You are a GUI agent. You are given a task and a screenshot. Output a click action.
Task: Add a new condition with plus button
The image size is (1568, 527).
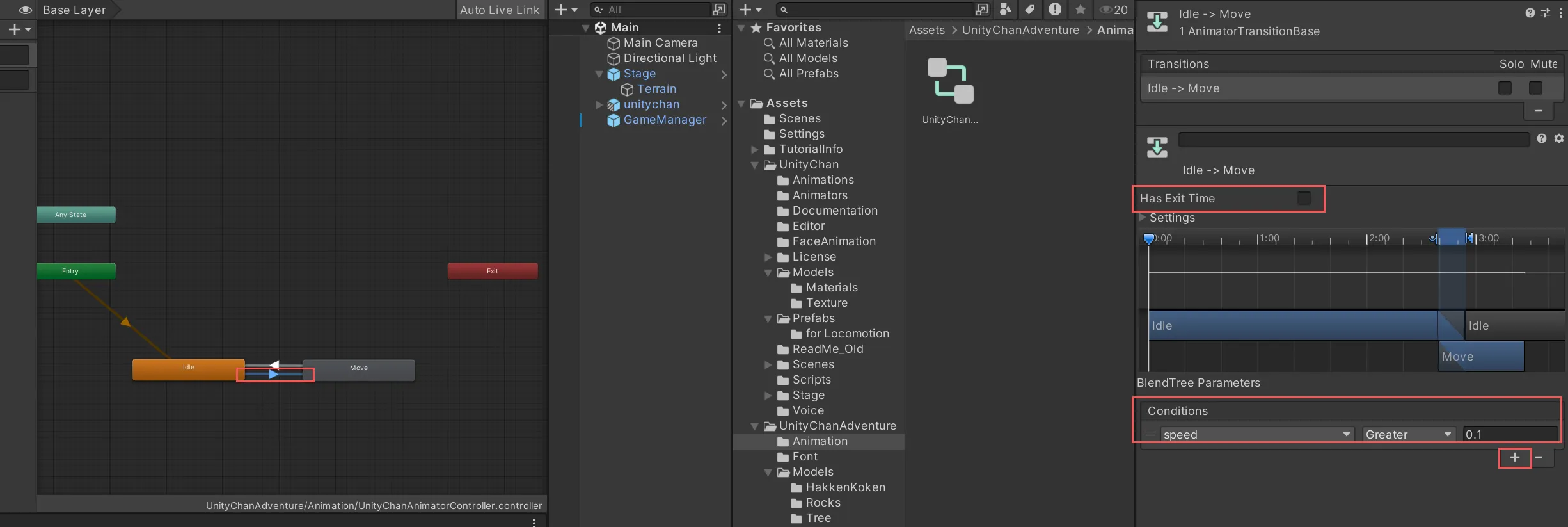[1514, 457]
